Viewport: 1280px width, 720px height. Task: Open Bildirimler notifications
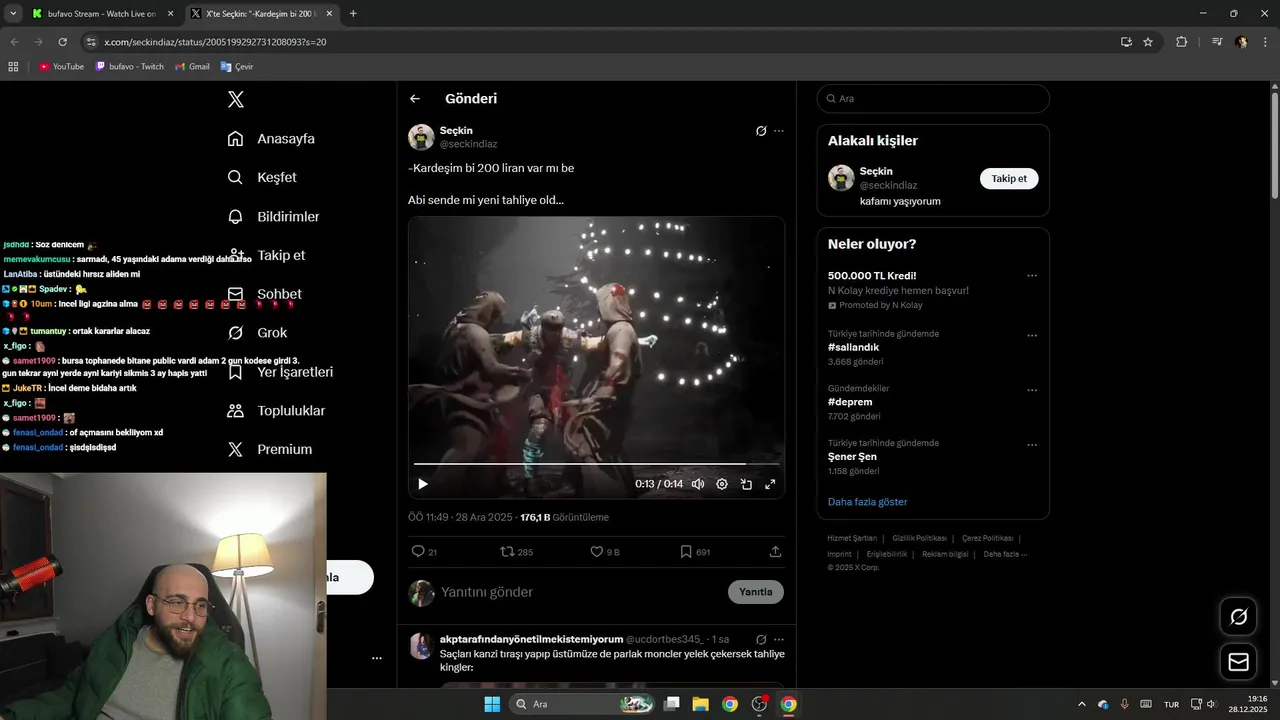(273, 216)
